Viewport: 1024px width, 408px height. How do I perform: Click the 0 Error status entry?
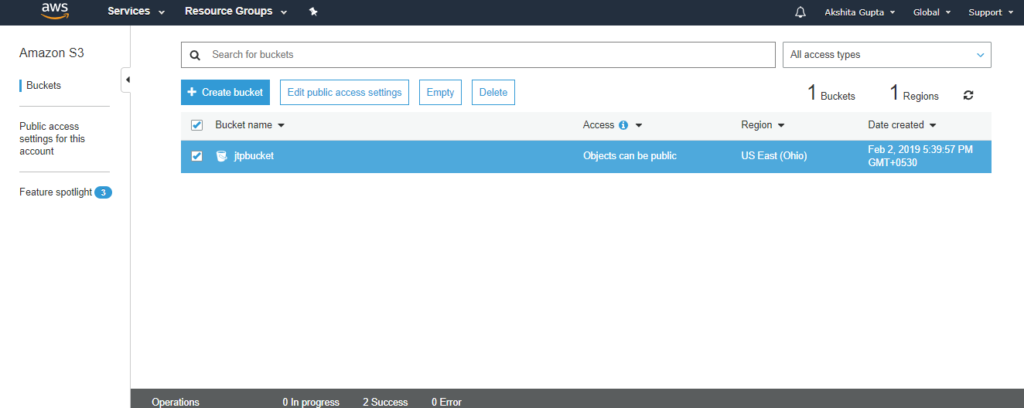tap(447, 402)
